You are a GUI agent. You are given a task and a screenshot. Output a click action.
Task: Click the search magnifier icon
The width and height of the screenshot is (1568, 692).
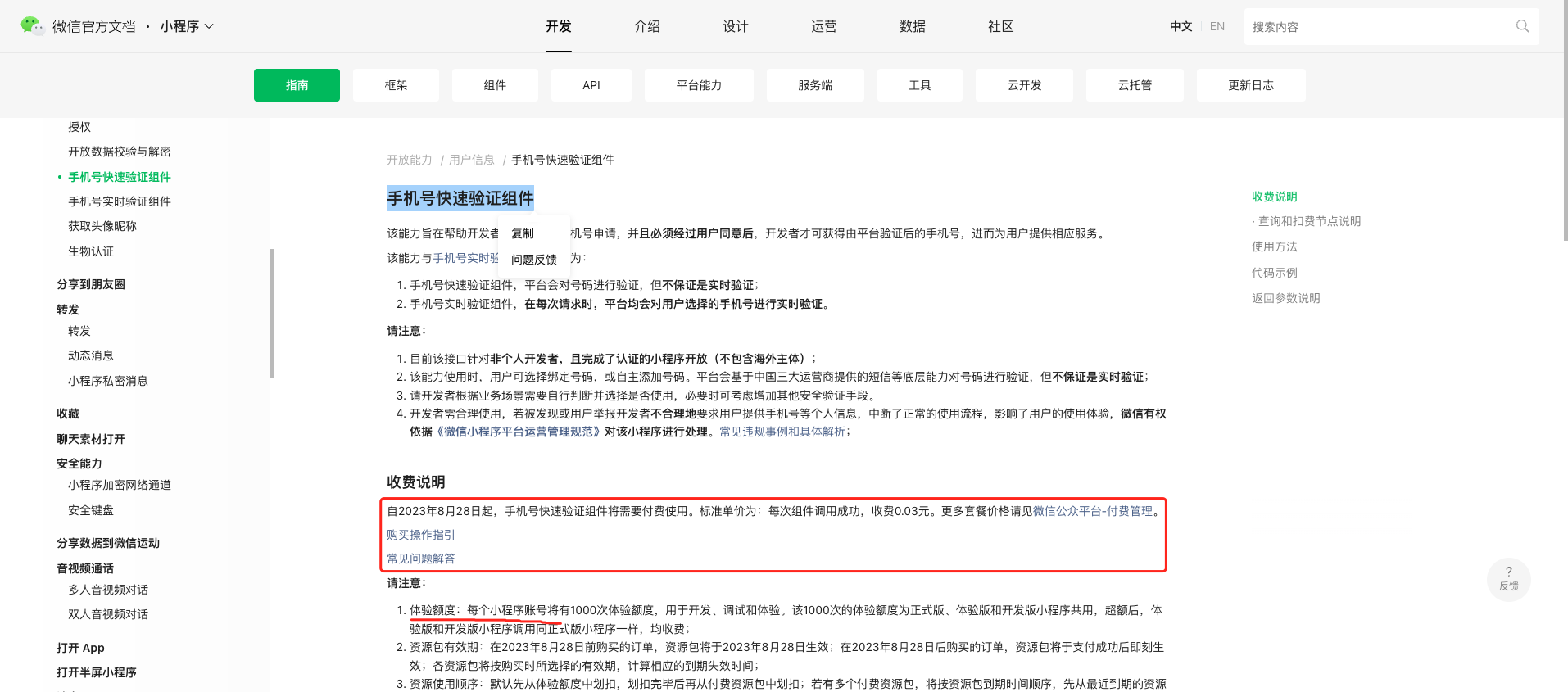(1522, 26)
